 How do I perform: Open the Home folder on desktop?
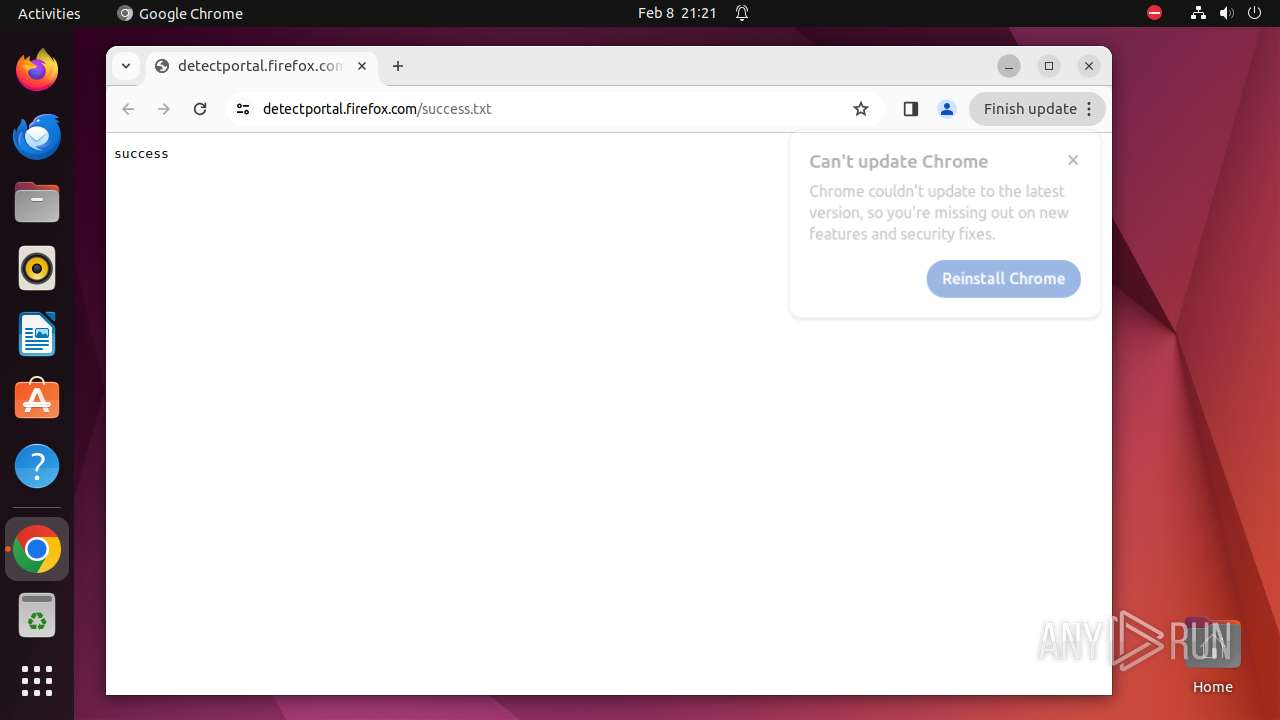click(1212, 656)
